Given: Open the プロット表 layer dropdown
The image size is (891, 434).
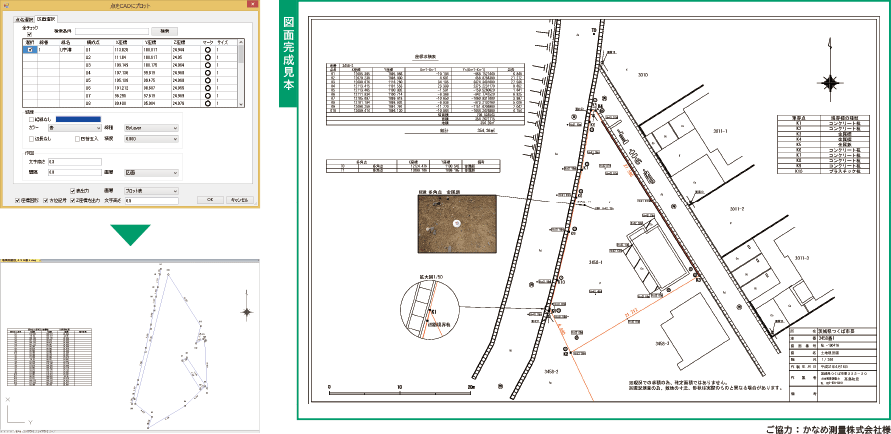Looking at the screenshot, I should click(x=150, y=190).
